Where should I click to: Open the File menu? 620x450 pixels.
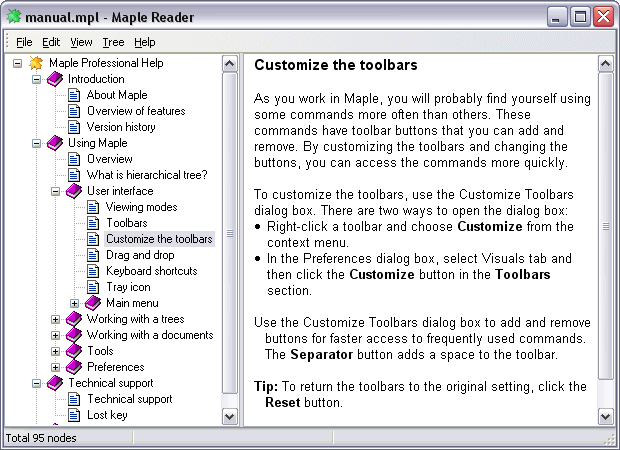tap(24, 42)
